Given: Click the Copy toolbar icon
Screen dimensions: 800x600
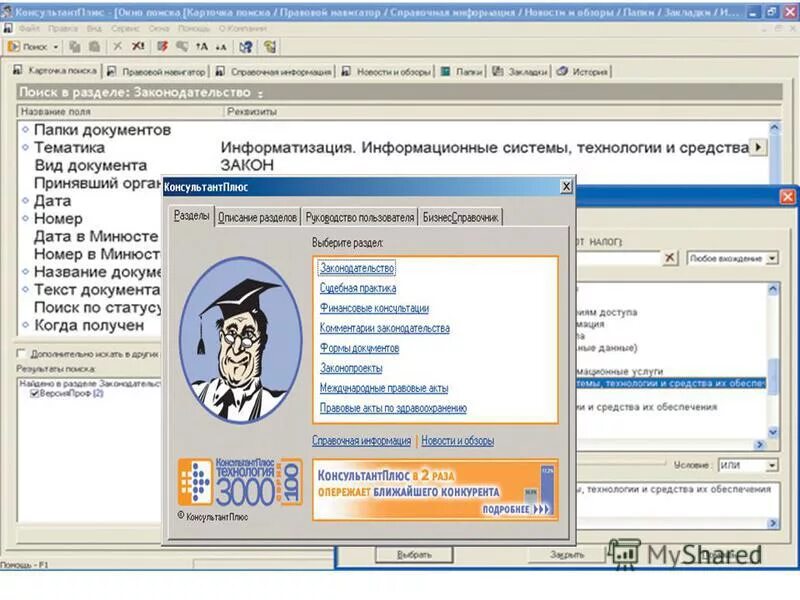Looking at the screenshot, I should click(x=74, y=47).
